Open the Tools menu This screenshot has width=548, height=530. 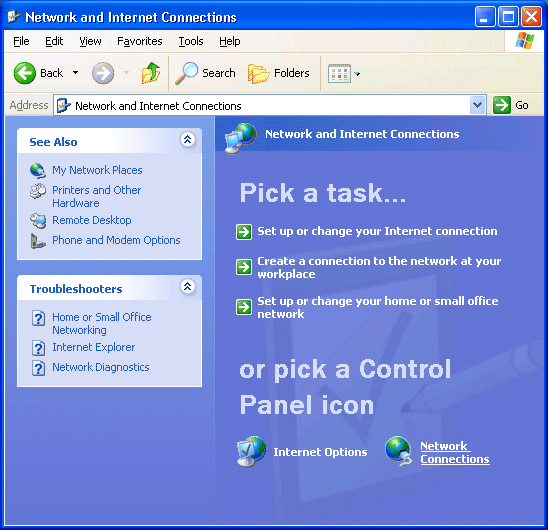click(x=191, y=41)
